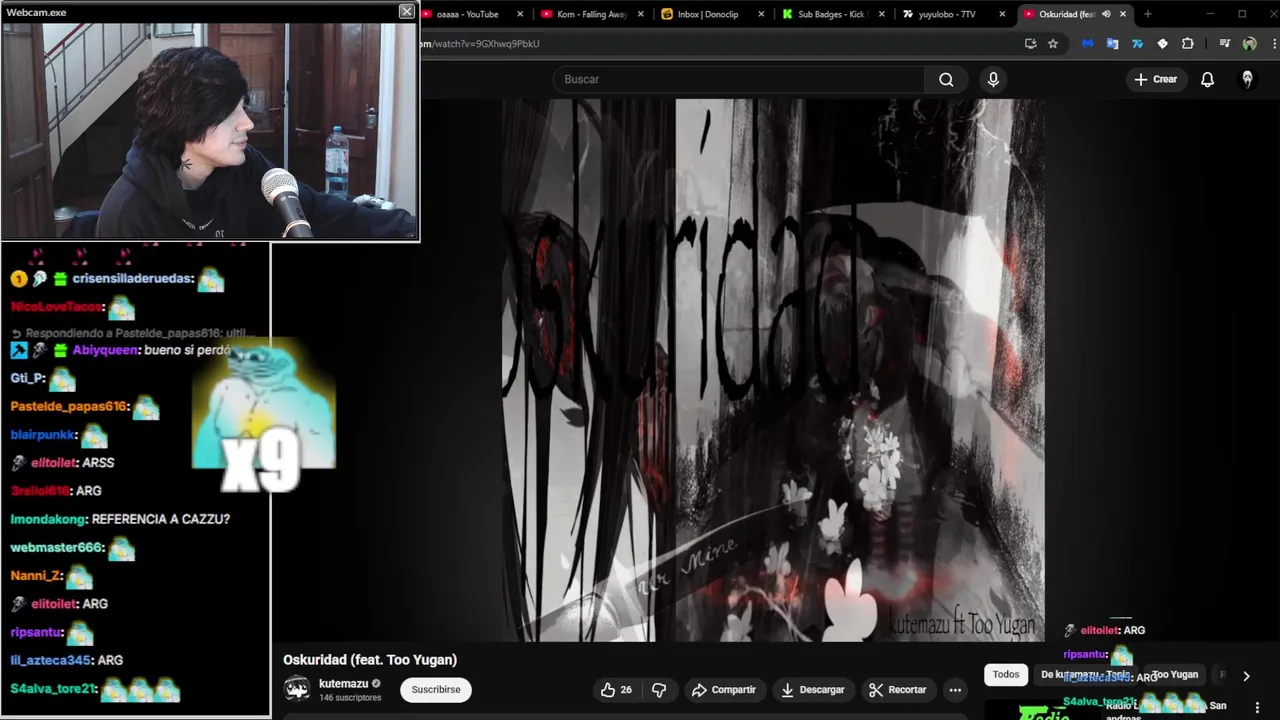
Task: Click elitoilet 'ARSS' chat message
Action: point(98,463)
